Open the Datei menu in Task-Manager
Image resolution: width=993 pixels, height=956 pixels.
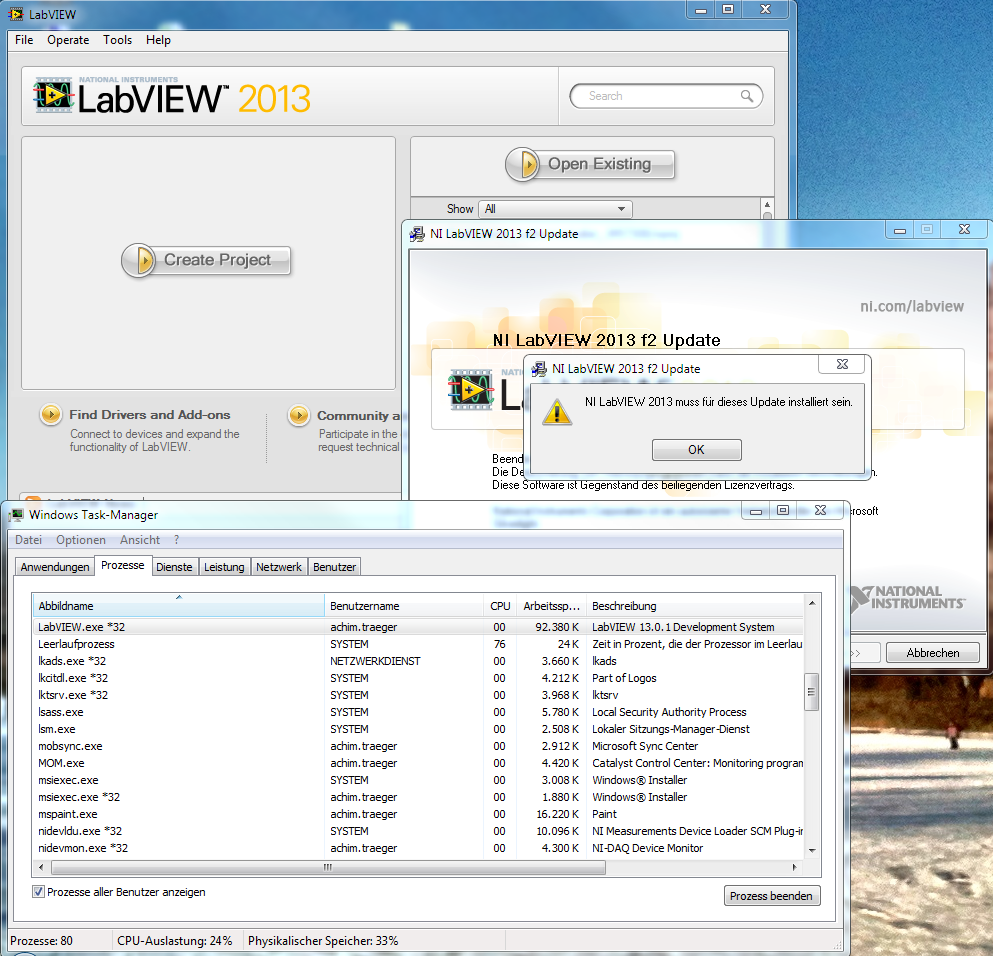coord(28,540)
